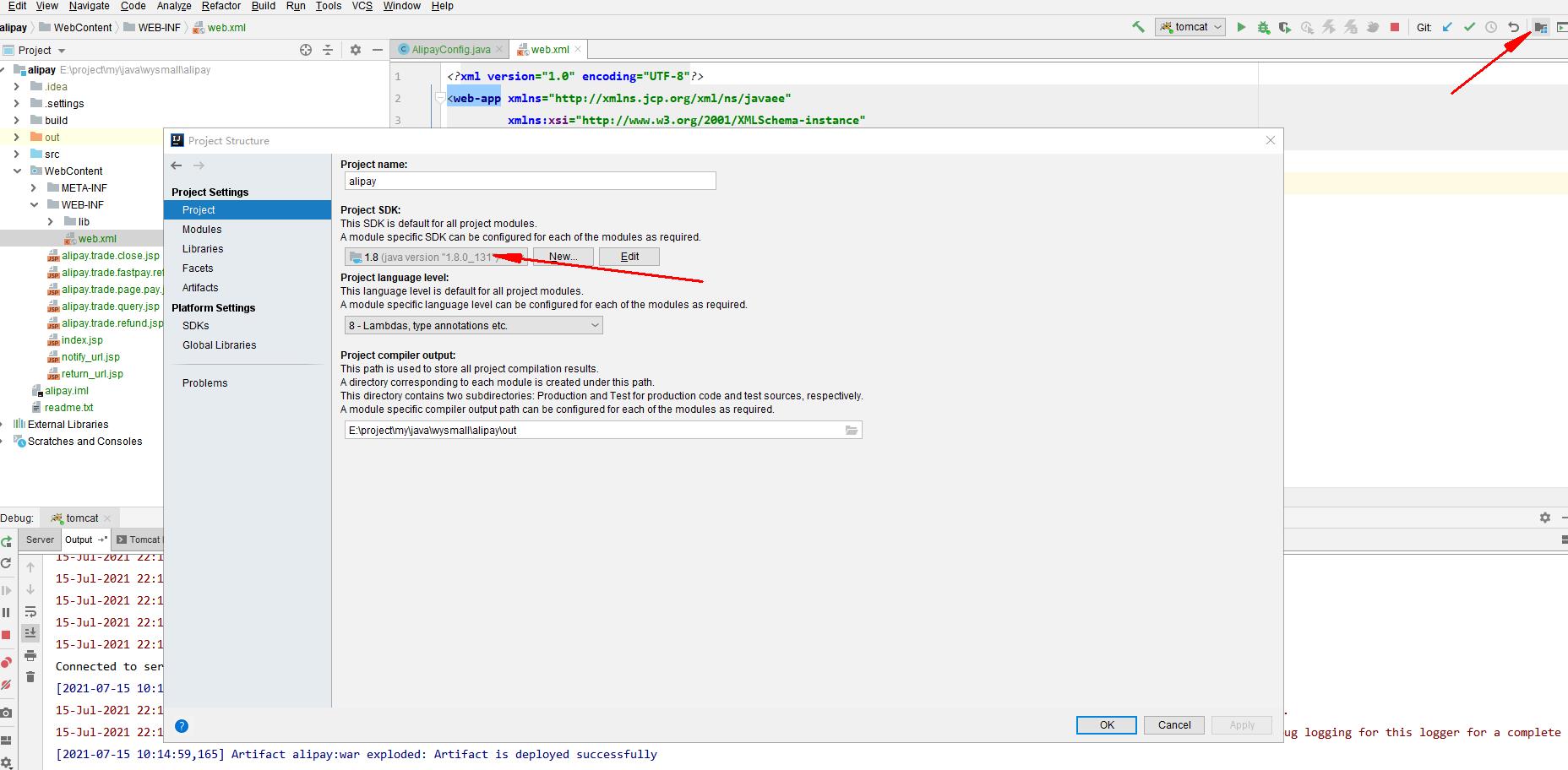The width and height of the screenshot is (1568, 770).
Task: Switch to the AlipayConfig.java editor tab
Action: [x=450, y=50]
